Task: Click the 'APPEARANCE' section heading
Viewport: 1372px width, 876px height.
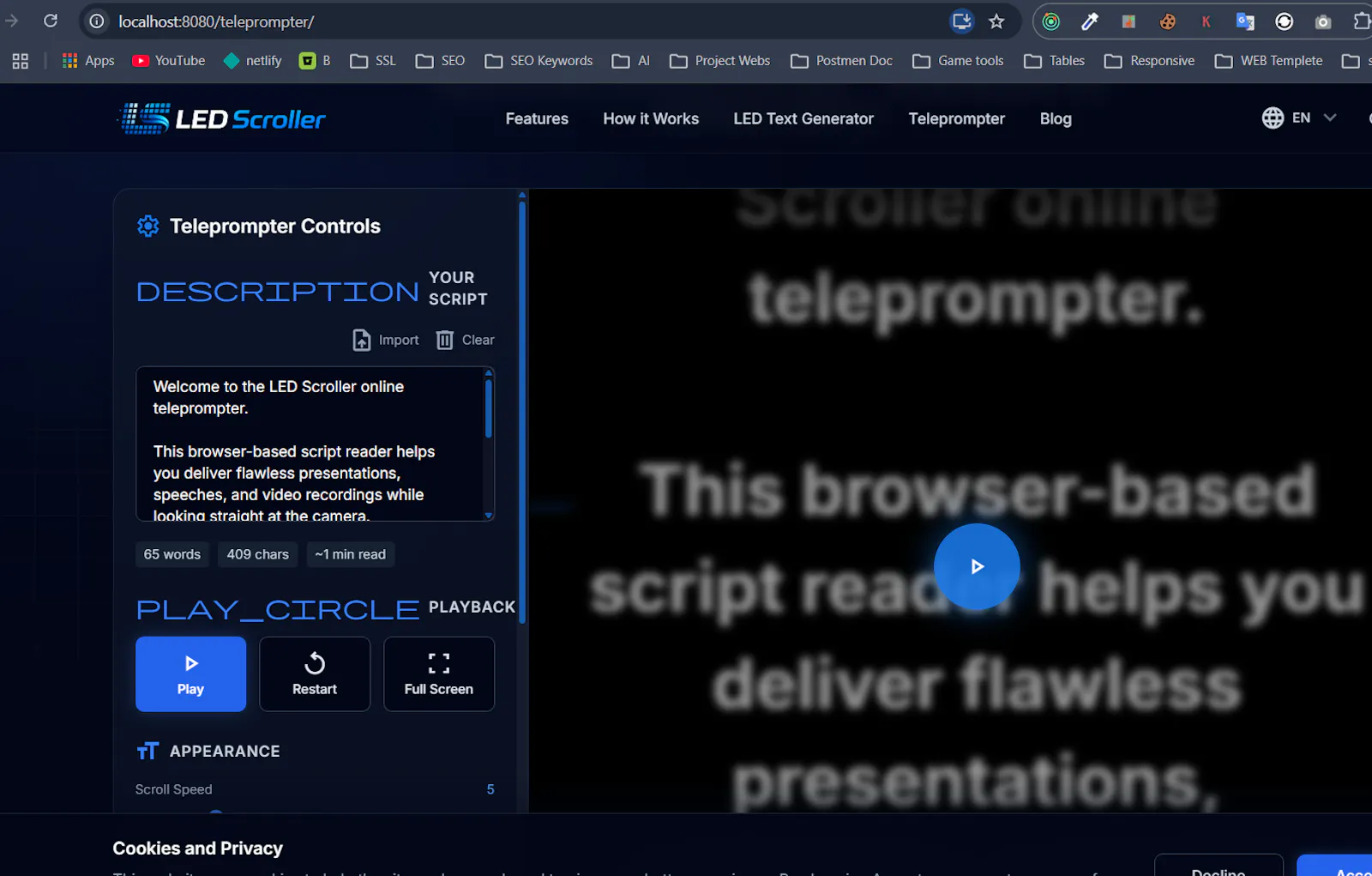Action: (225, 751)
